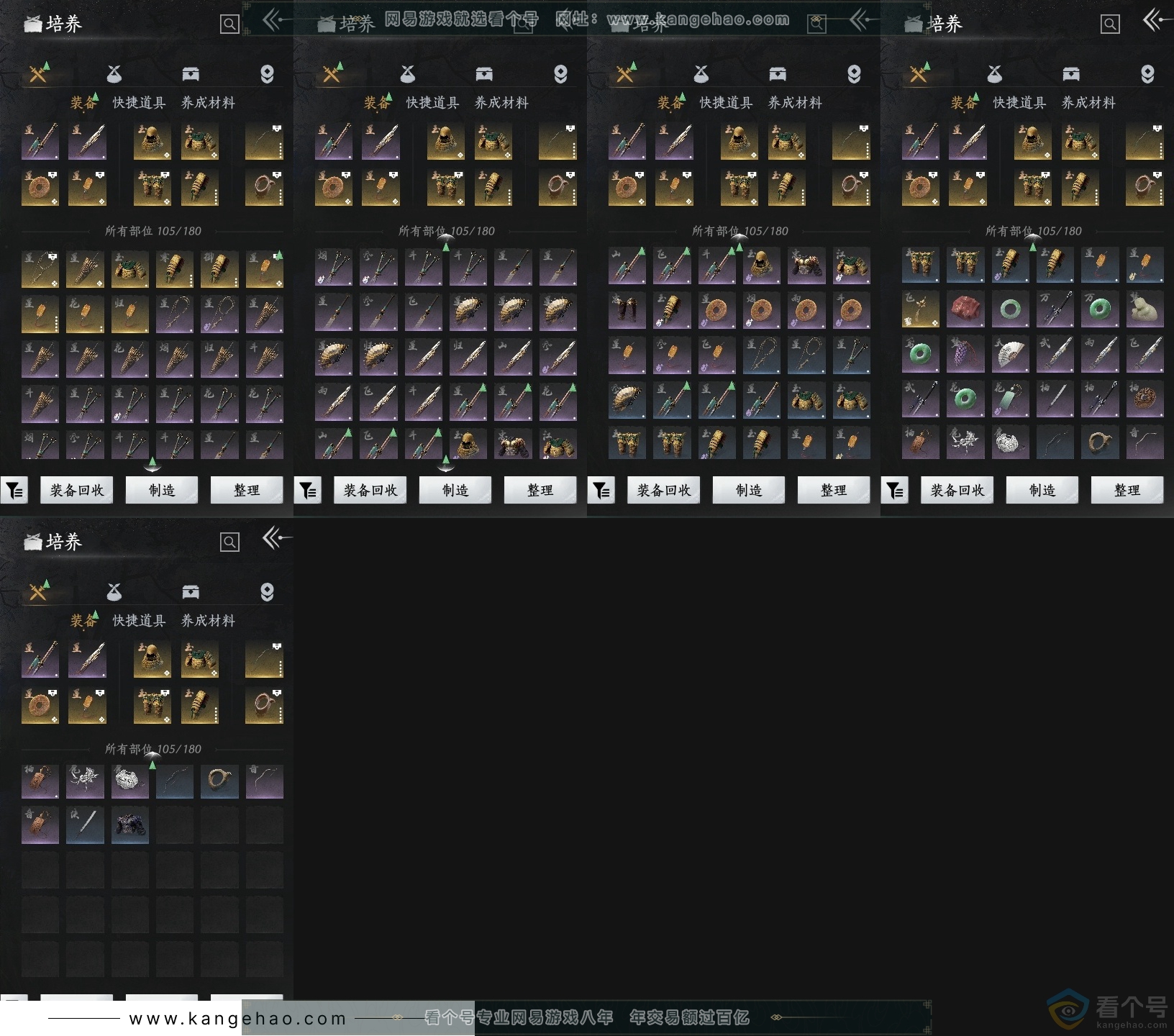This screenshot has height=1036, width=1174.
Task: Open the filter icon in the third panel
Action: (601, 490)
